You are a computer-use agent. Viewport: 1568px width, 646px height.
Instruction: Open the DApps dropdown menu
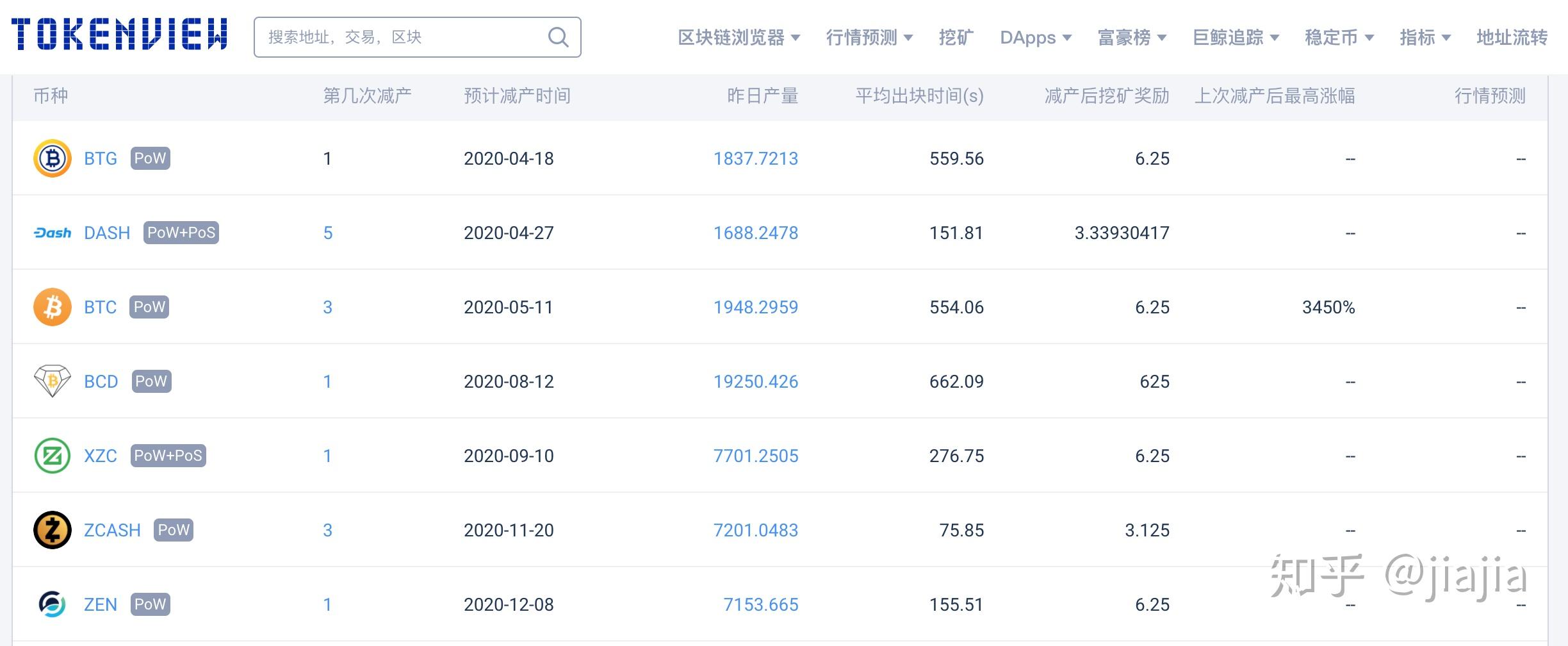(x=1035, y=38)
